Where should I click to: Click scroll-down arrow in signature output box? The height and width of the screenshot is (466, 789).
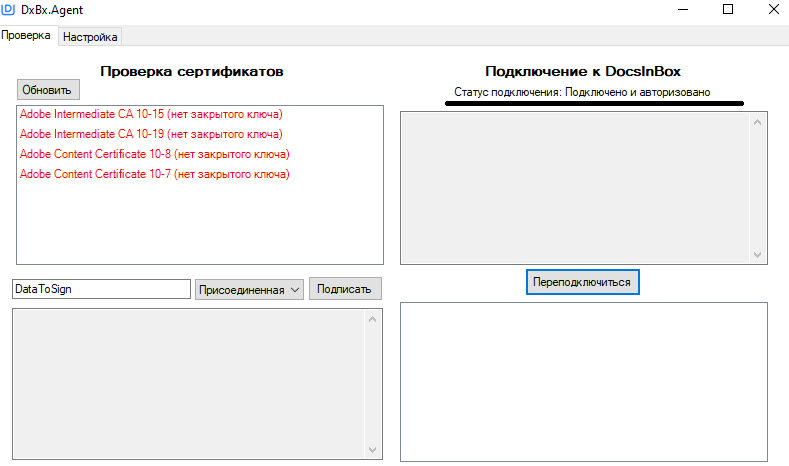pyautogui.click(x=373, y=450)
